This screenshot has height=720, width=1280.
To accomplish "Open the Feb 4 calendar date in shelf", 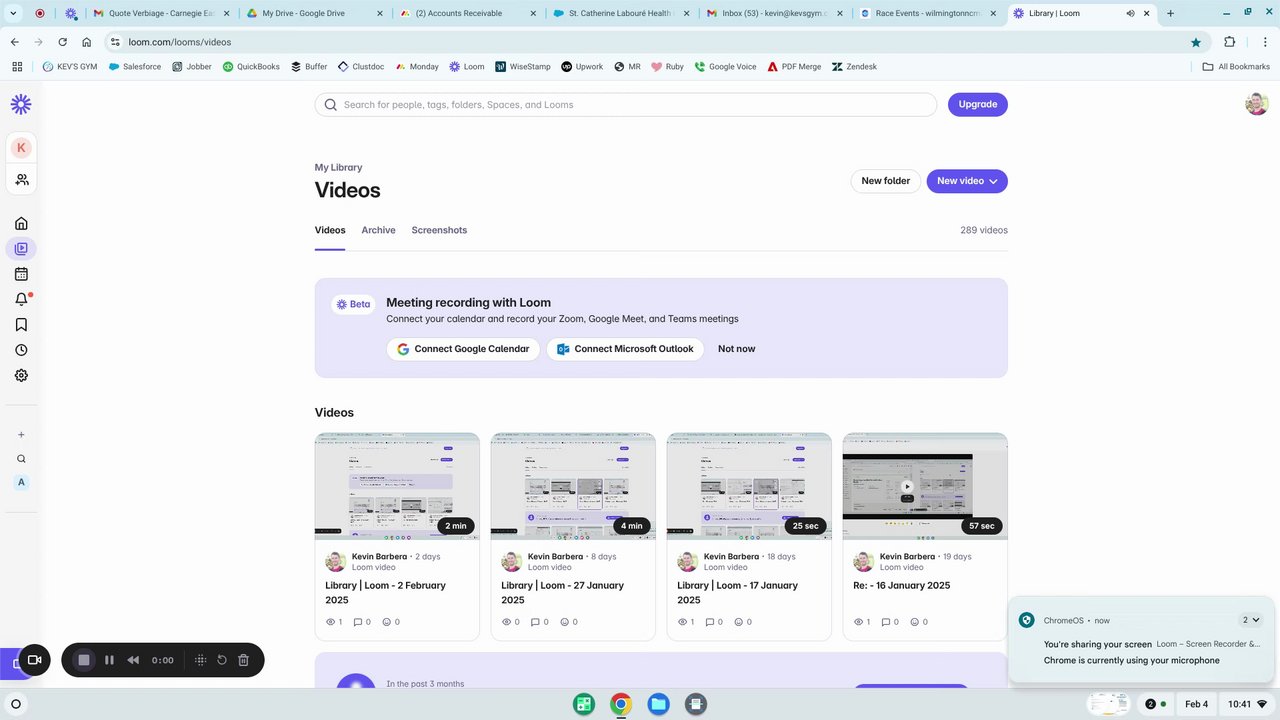I will point(1196,704).
